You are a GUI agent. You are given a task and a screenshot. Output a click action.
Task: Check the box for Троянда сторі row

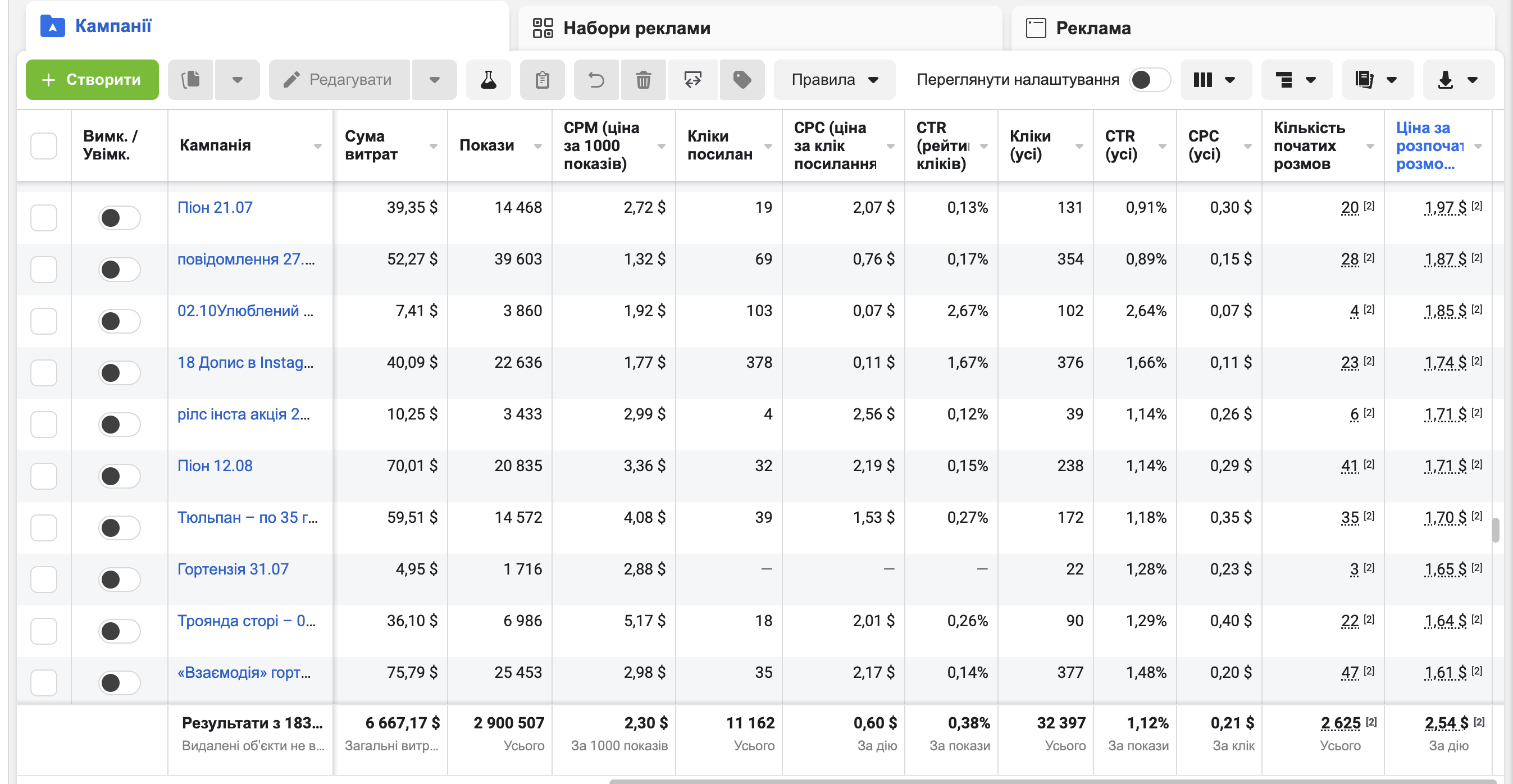tap(43, 631)
